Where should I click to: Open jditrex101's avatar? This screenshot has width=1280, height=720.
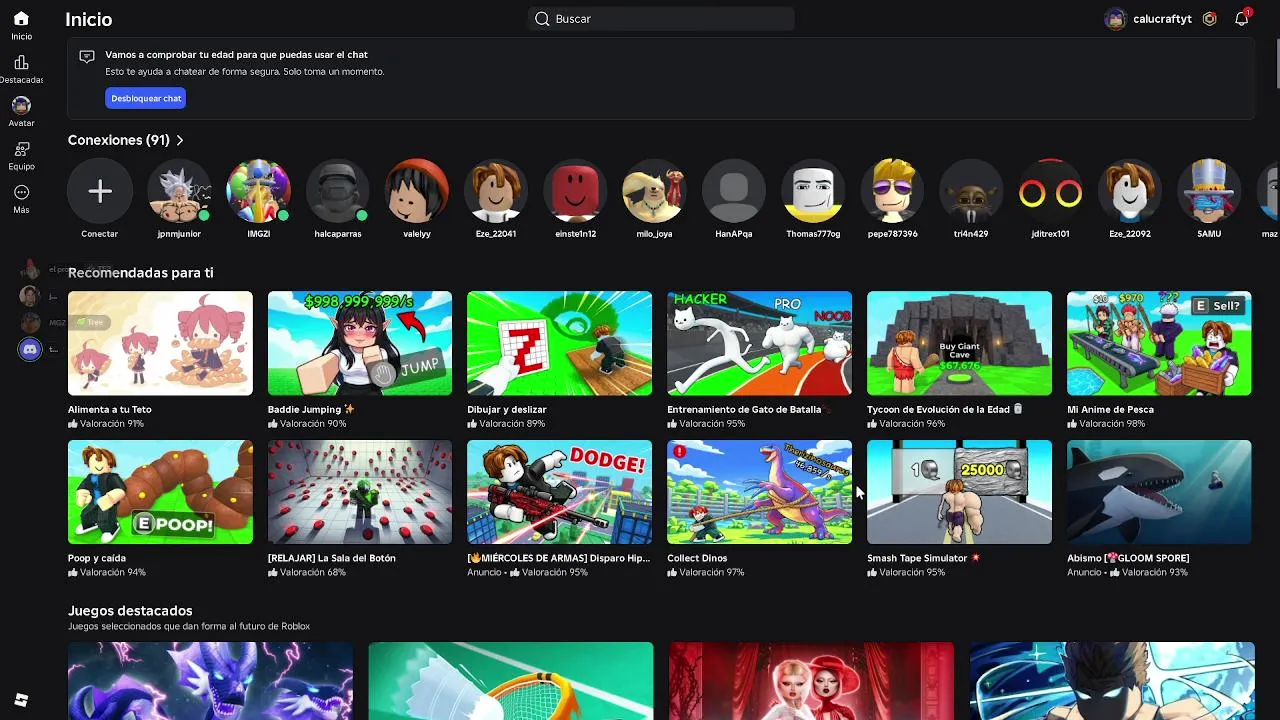[1050, 192]
